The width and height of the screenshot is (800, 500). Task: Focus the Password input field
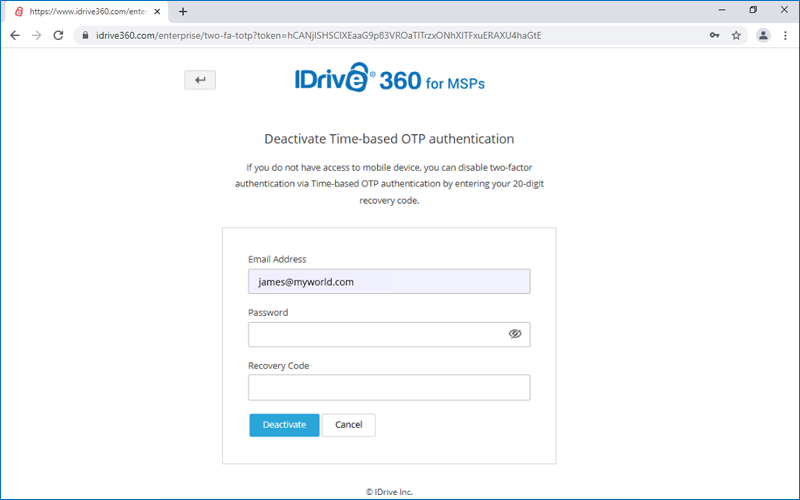389,335
